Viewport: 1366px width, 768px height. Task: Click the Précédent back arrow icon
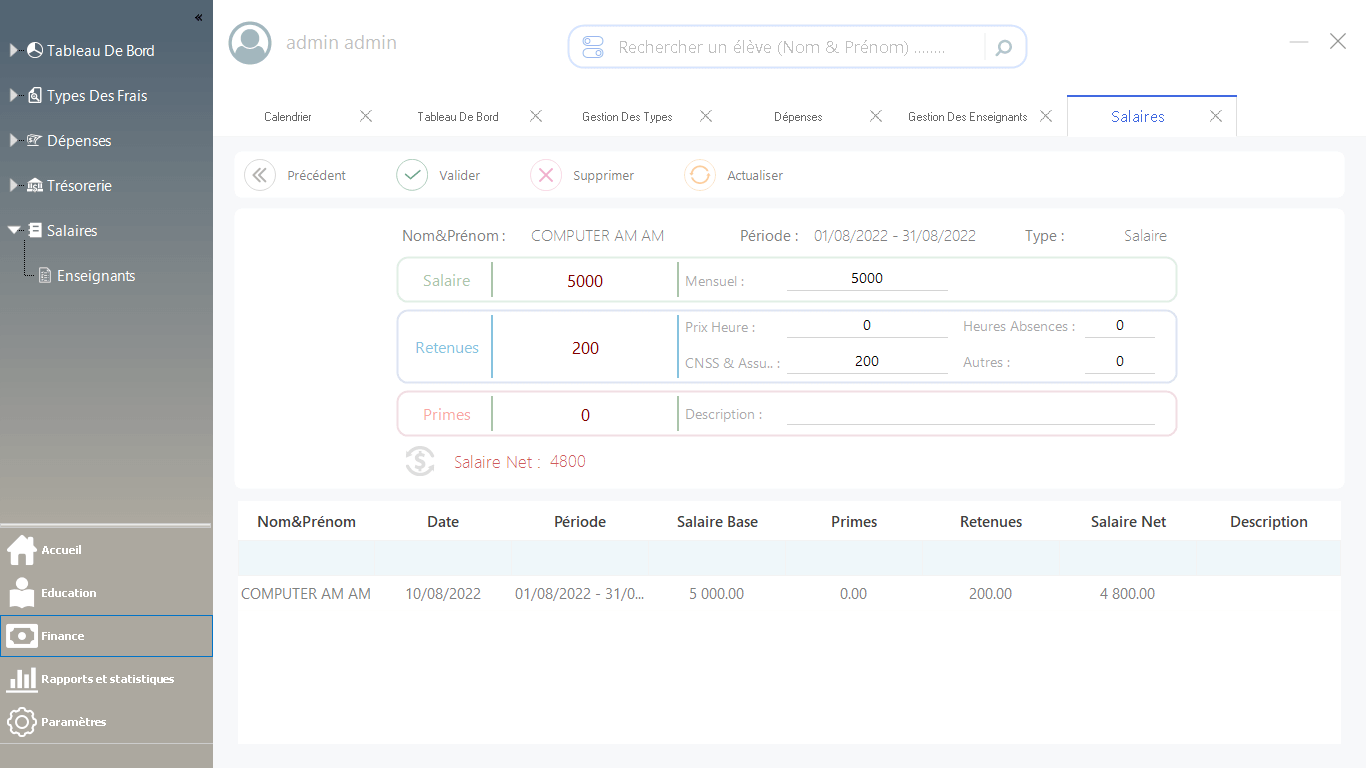[260, 175]
